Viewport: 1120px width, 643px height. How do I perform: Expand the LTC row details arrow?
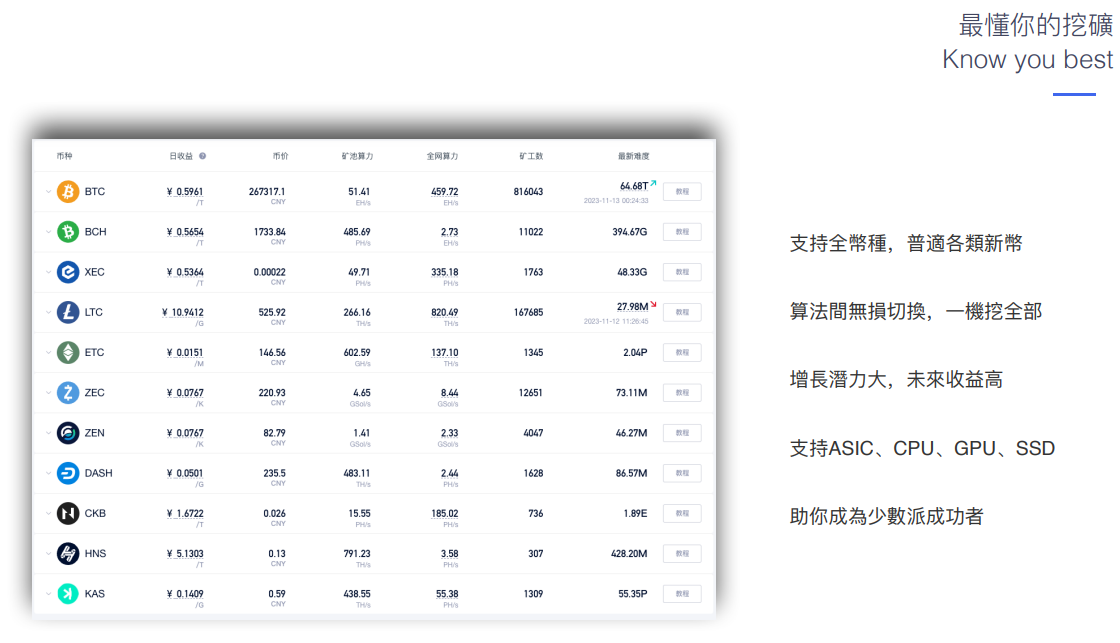point(48,312)
